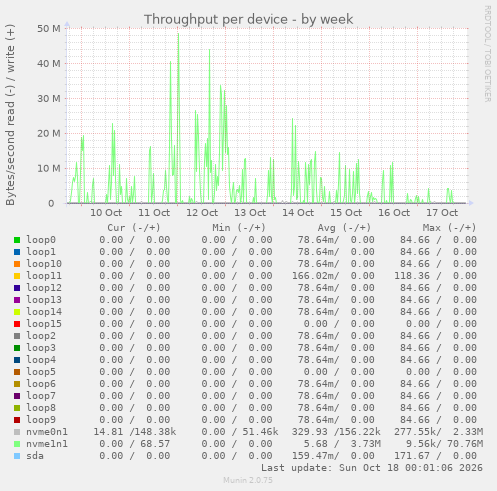Click the '15 Oct' x-axis label
The width and height of the screenshot is (497, 491).
click(346, 212)
